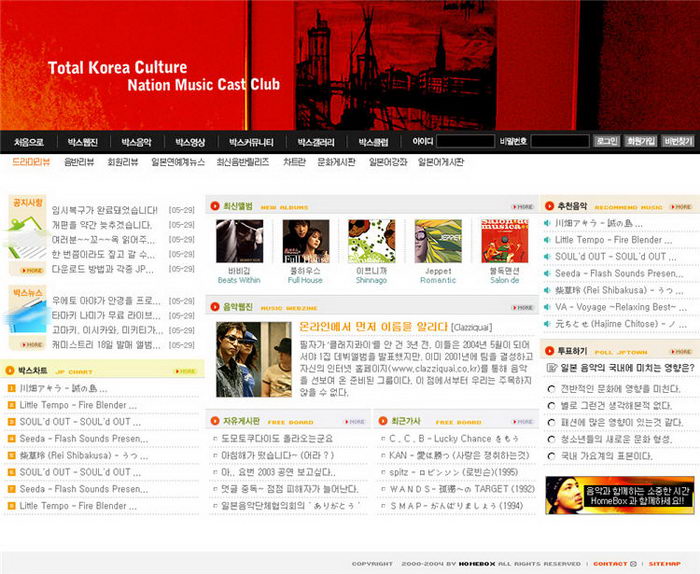Open the SITEMAP footer link
Image resolution: width=700 pixels, height=574 pixels.
coord(665,564)
